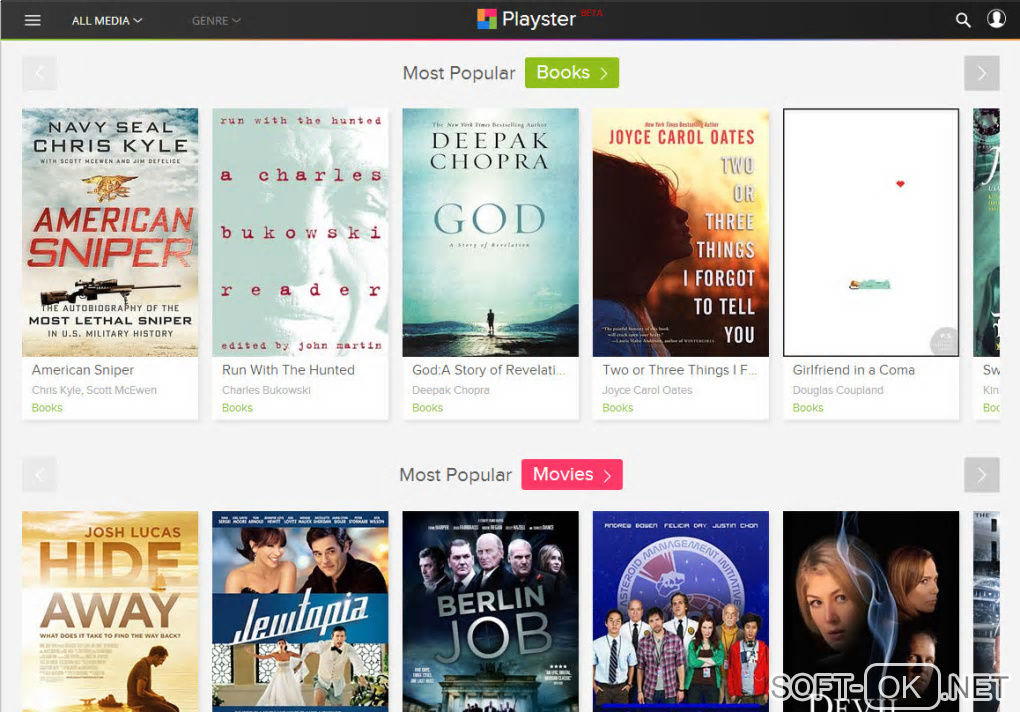Viewport: 1020px width, 712px height.
Task: Click author Joyce Carol Oates
Action: pos(647,390)
